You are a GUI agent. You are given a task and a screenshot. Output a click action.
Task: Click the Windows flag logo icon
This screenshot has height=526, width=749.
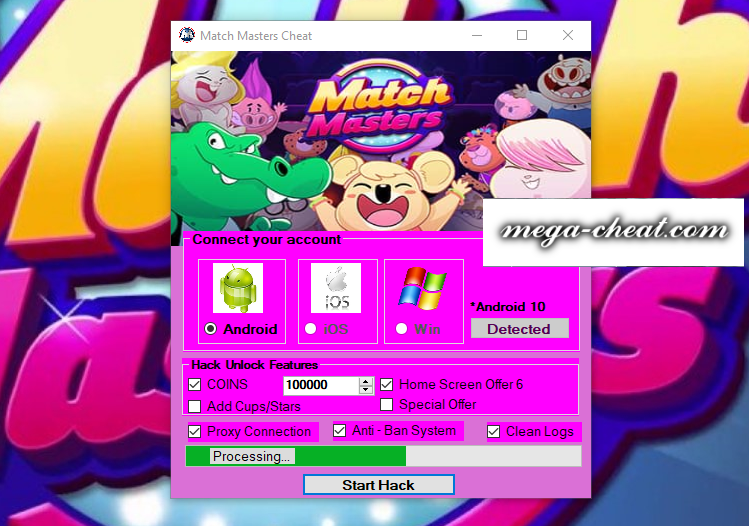(x=422, y=288)
